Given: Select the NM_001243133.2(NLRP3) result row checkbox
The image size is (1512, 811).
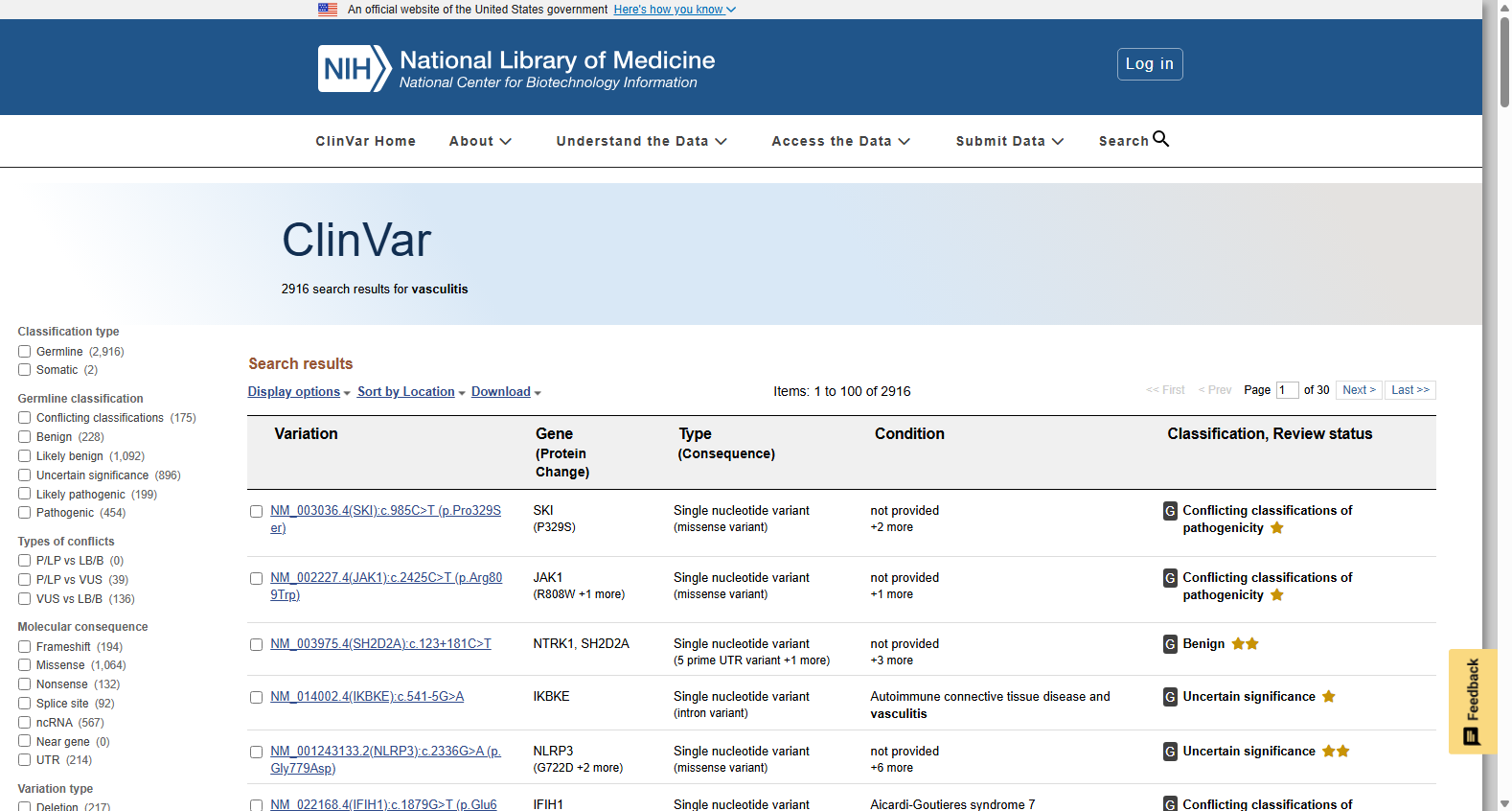Looking at the screenshot, I should (x=257, y=753).
